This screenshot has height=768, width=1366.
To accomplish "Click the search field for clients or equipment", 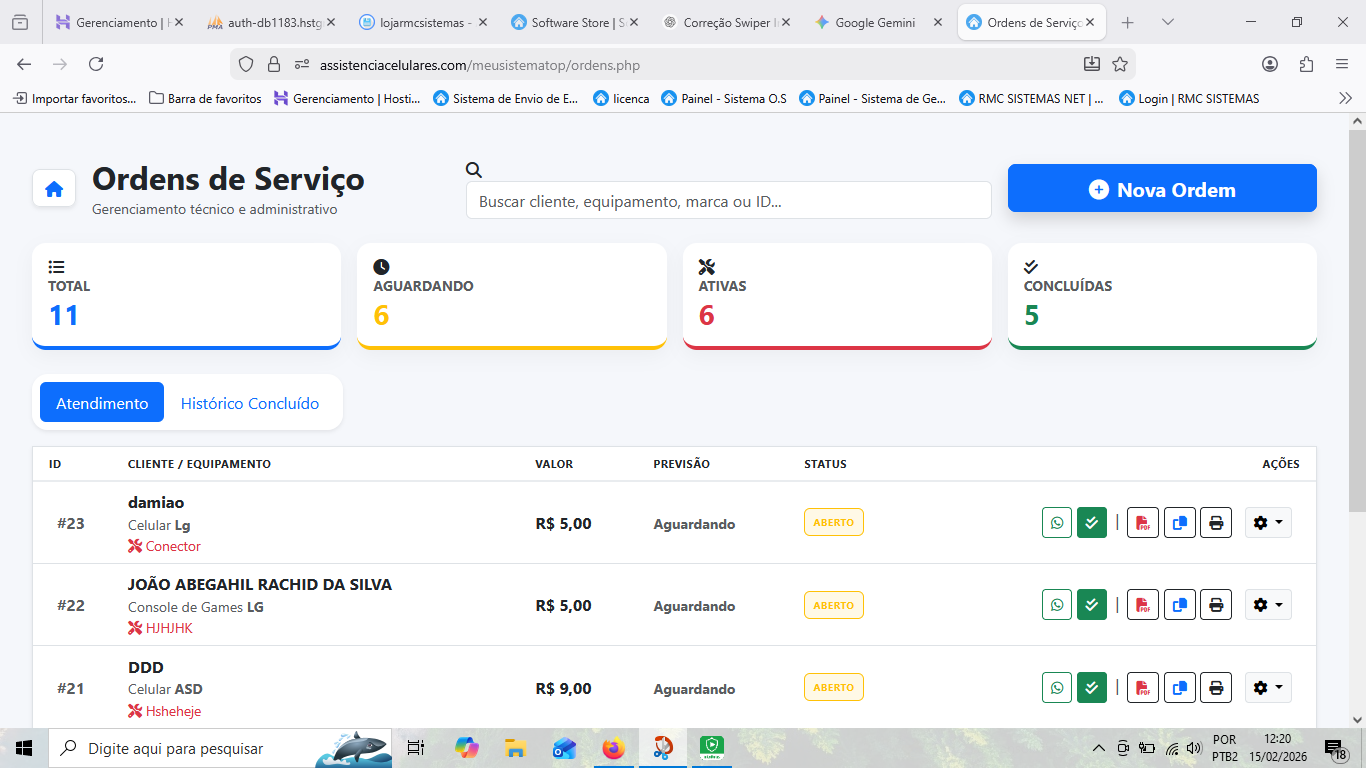I will 728,201.
